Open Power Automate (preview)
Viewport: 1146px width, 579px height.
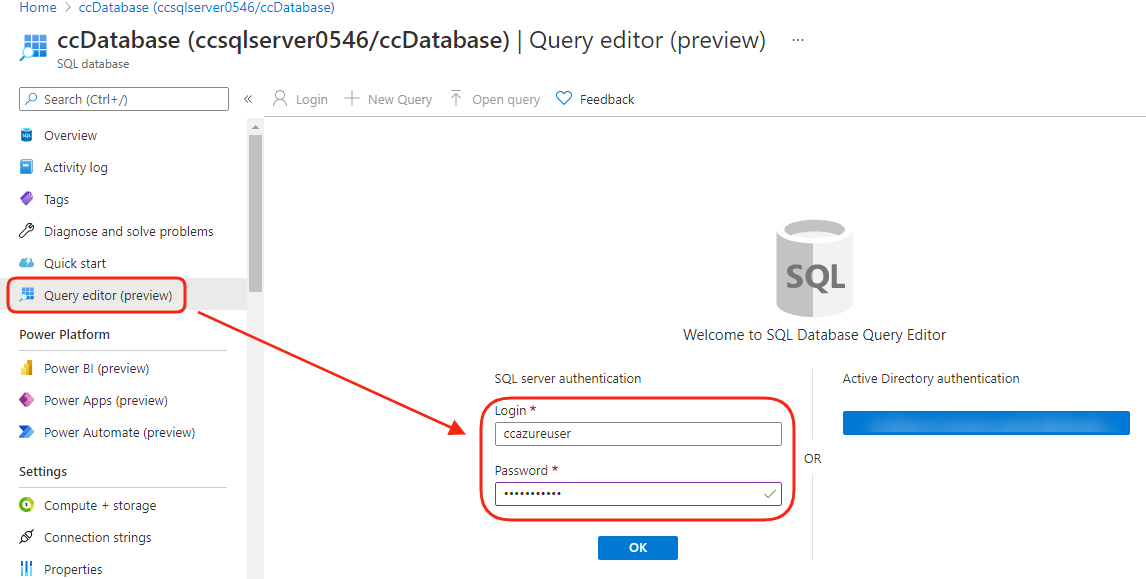[x=119, y=433]
